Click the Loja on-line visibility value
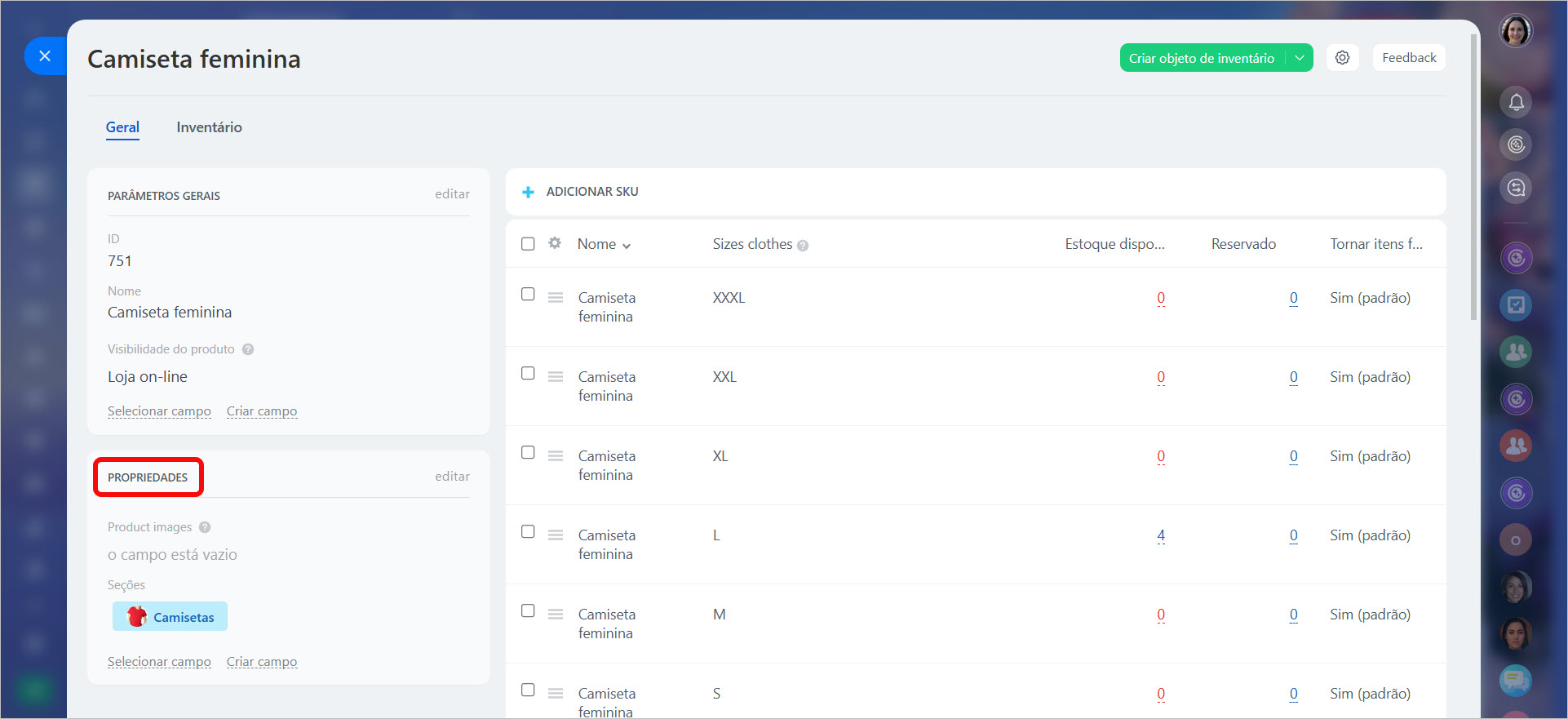Viewport: 1568px width, 719px height. (x=148, y=377)
